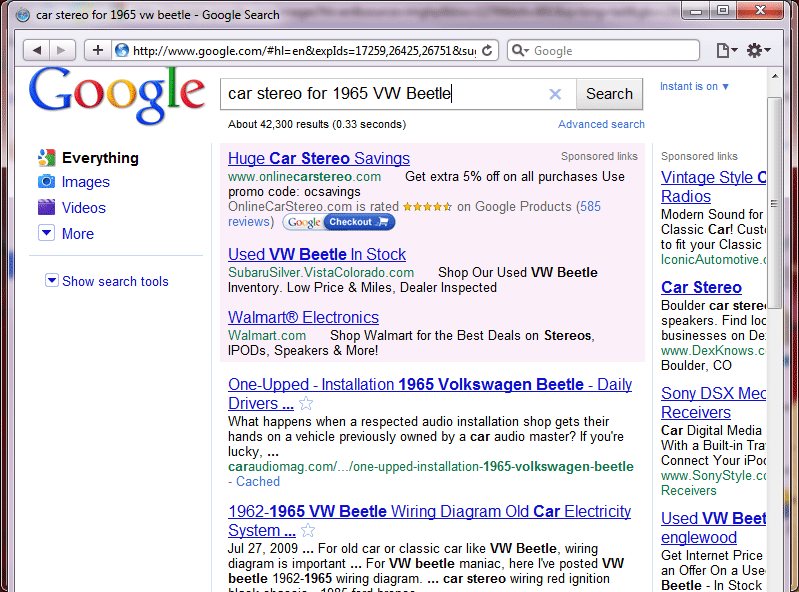Click IconicAutomotive URL in sidebar

(713, 260)
